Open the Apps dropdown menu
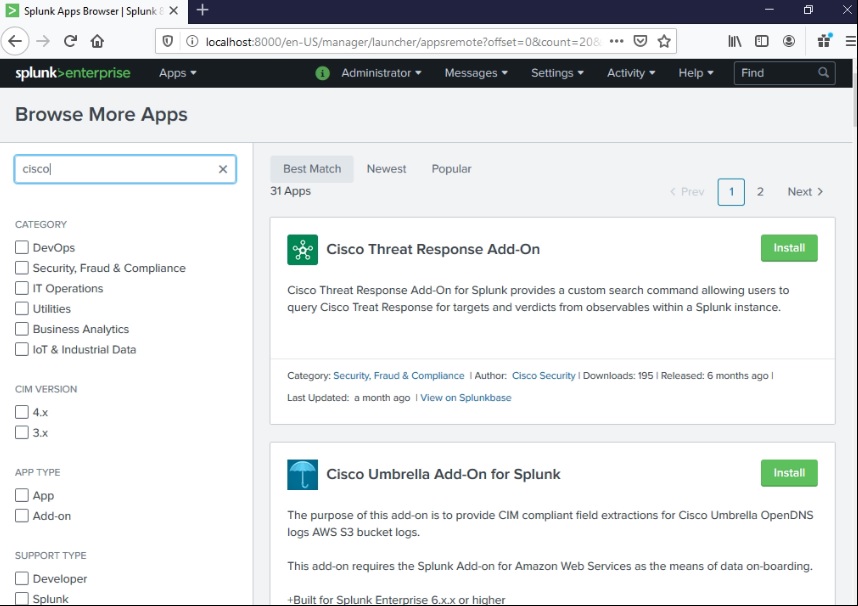Screen dimensions: 858x606 pyautogui.click(x=177, y=73)
